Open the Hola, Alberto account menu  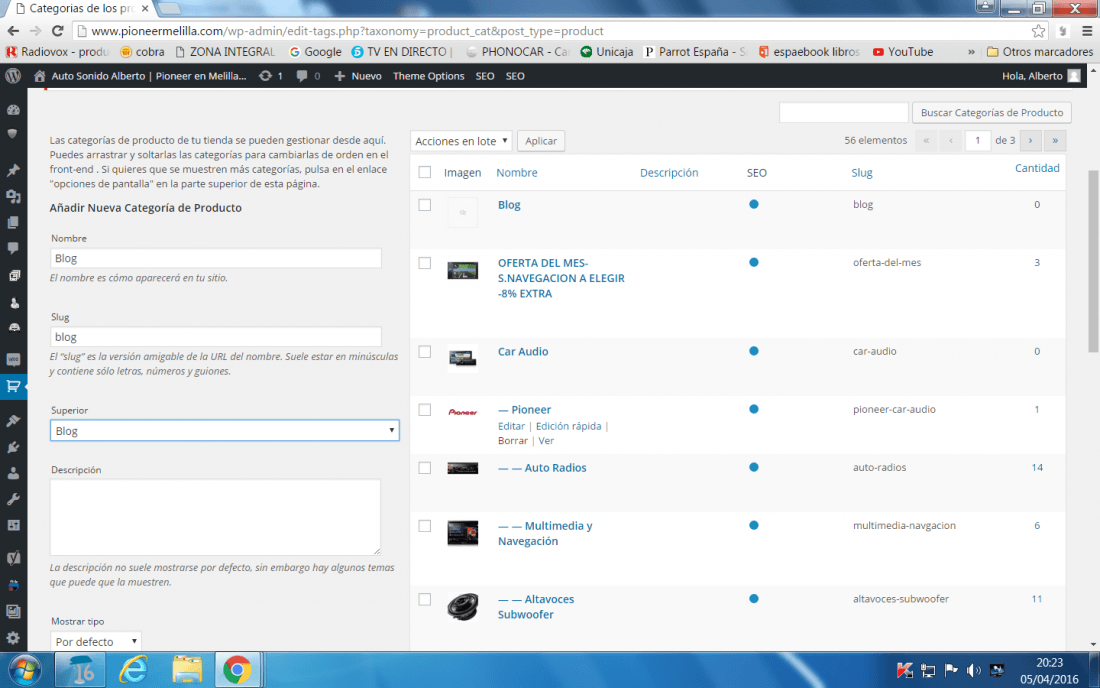1041,76
